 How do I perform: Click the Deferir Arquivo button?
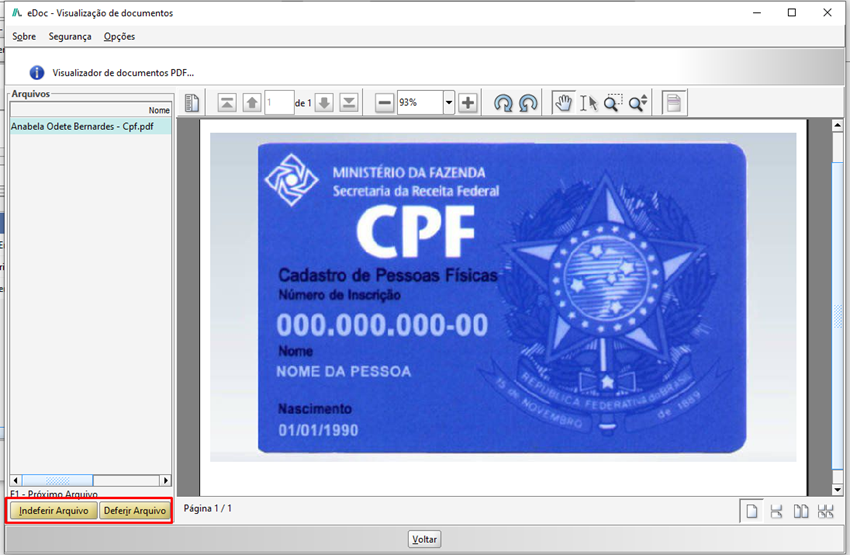coord(135,511)
